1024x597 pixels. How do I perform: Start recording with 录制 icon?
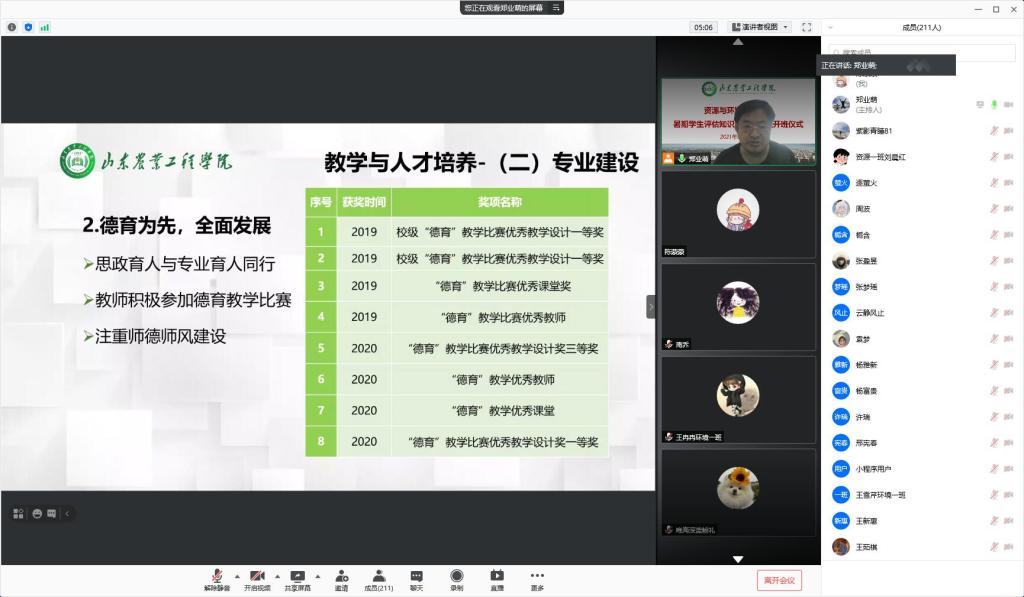coord(456,577)
